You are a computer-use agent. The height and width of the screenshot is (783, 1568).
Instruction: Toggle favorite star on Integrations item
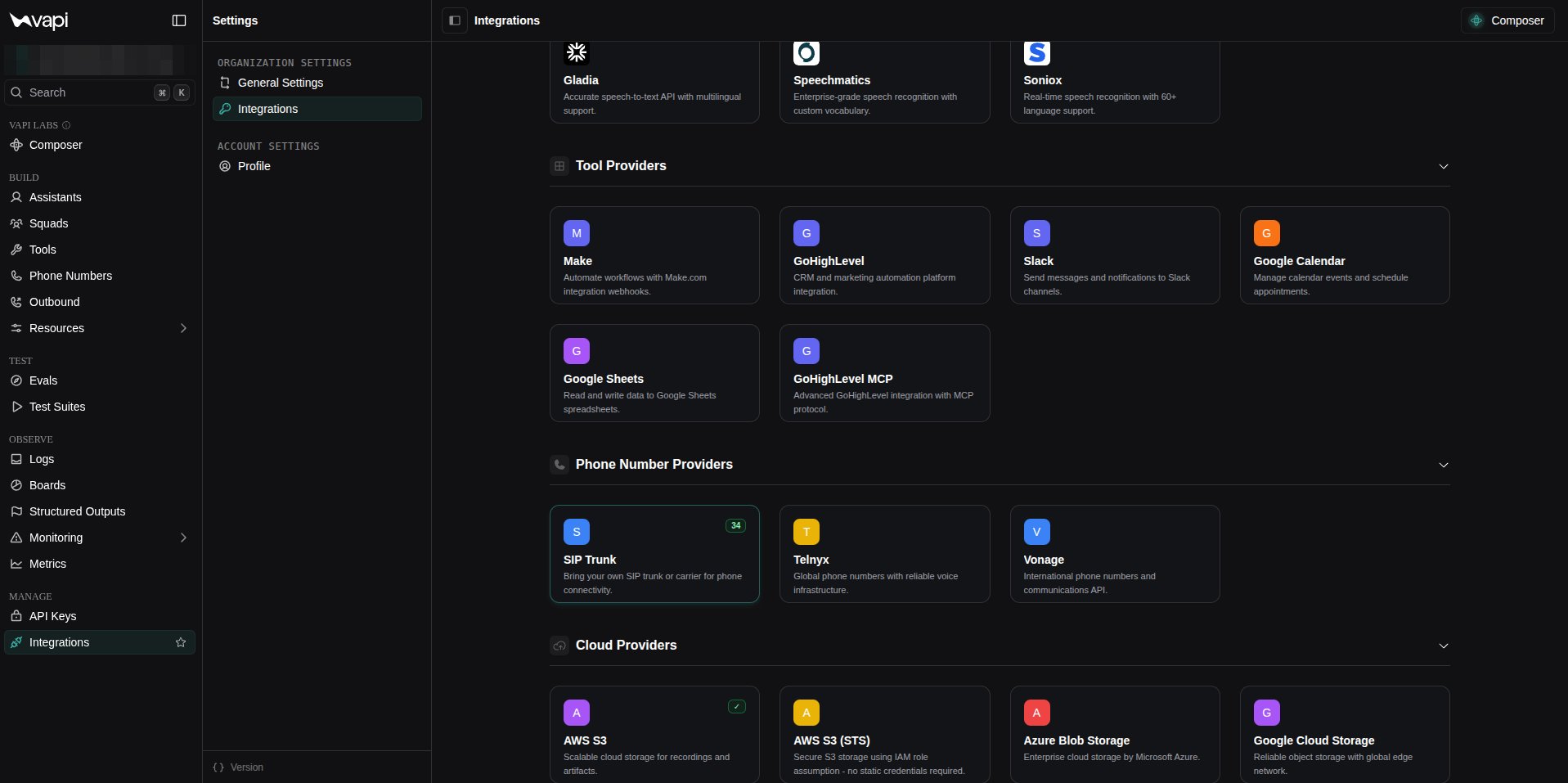pyautogui.click(x=181, y=642)
